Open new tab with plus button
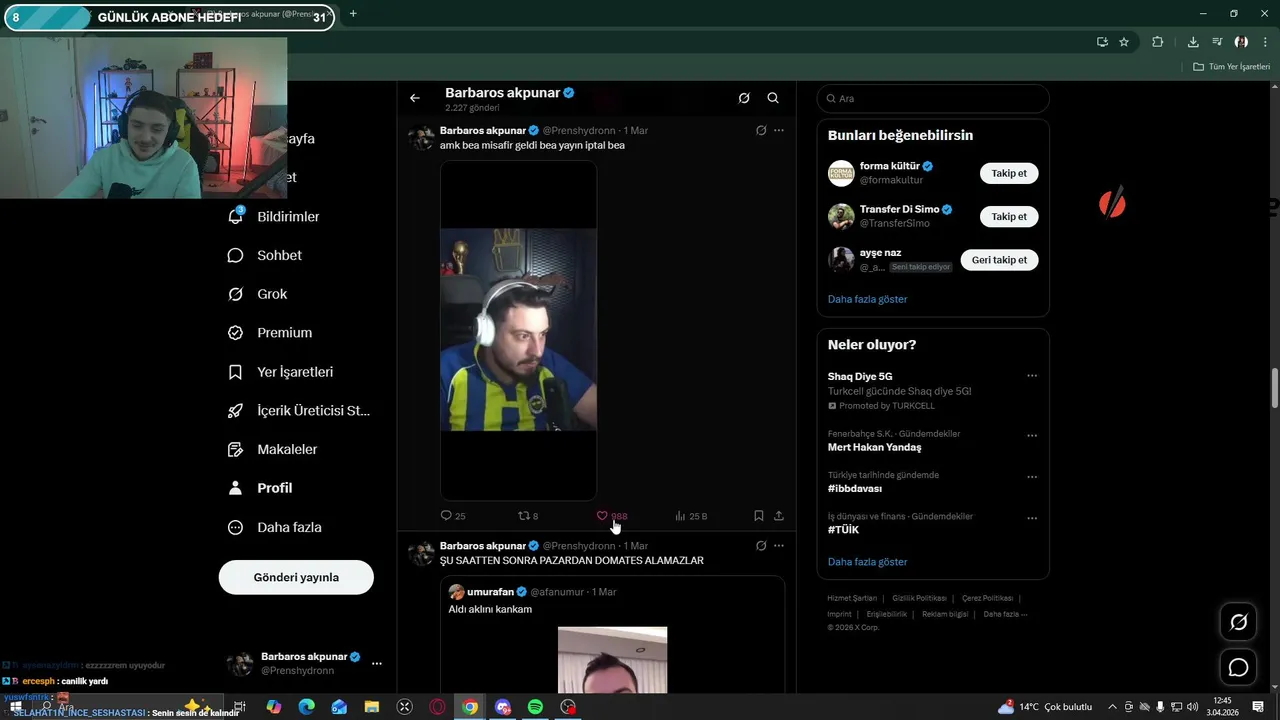Viewport: 1280px width, 720px height. tap(352, 14)
